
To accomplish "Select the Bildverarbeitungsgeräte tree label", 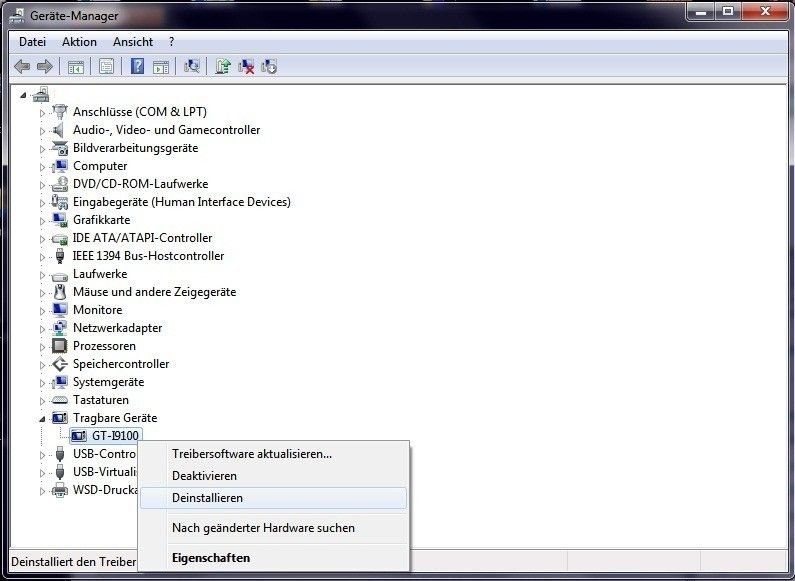I will click(x=135, y=148).
